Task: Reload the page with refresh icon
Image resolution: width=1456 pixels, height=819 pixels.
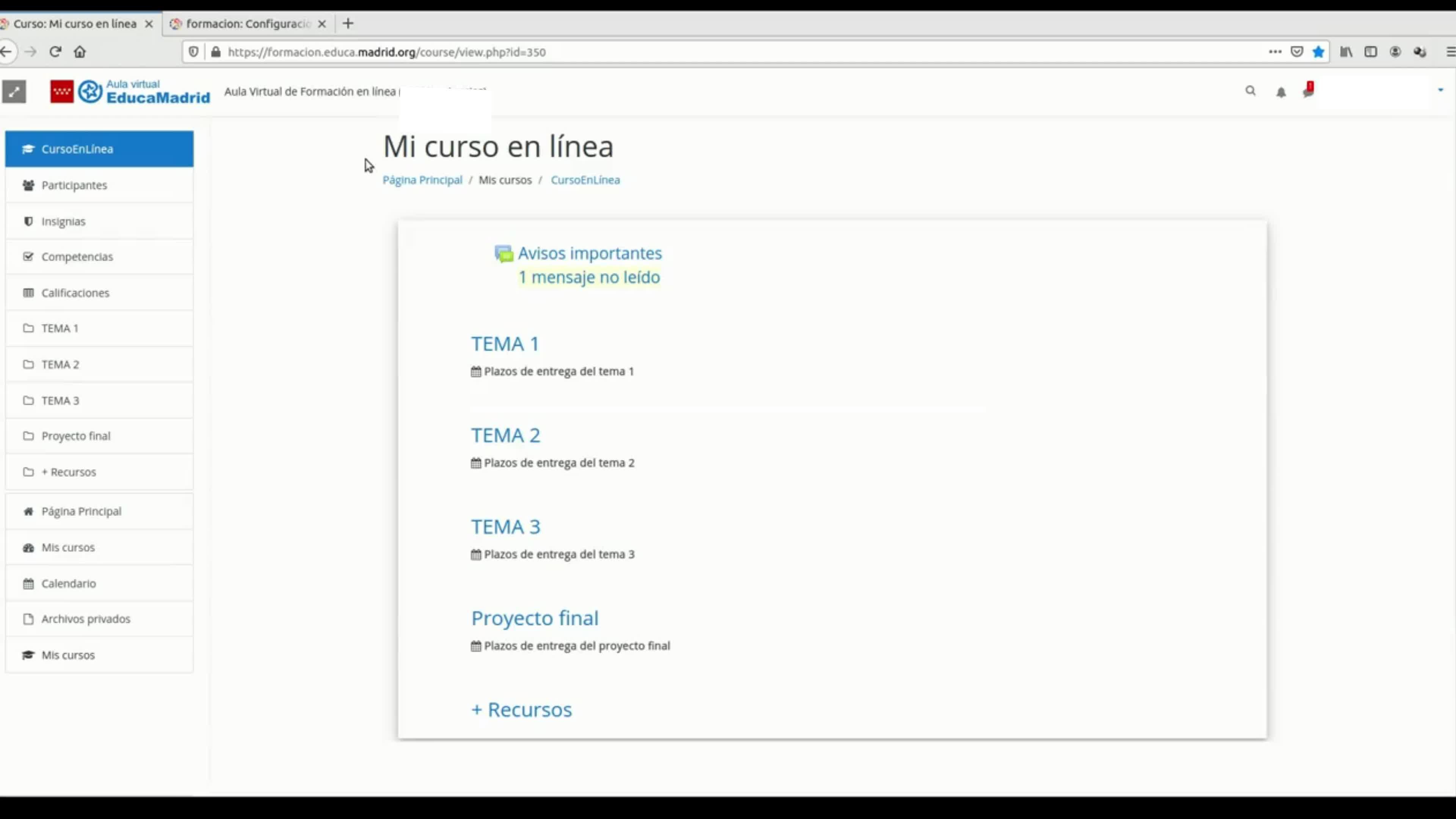Action: [55, 52]
